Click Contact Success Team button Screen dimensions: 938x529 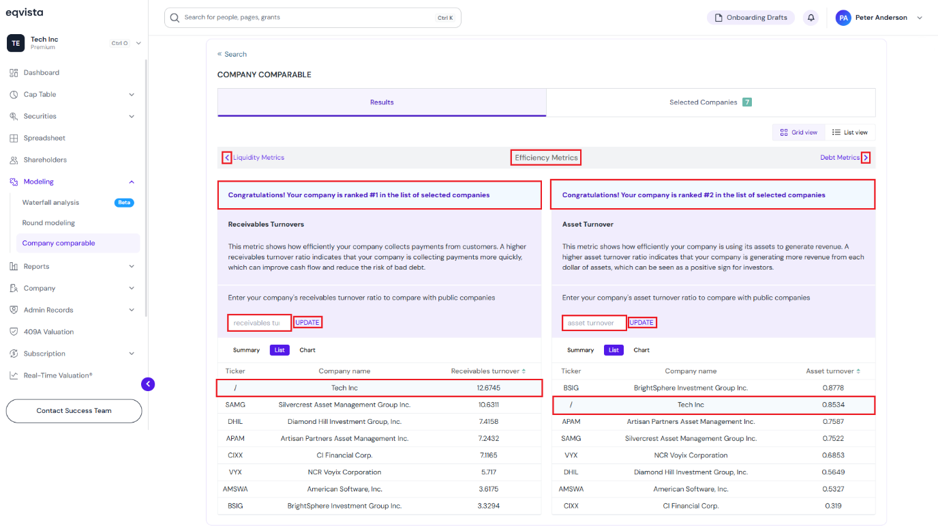(74, 411)
